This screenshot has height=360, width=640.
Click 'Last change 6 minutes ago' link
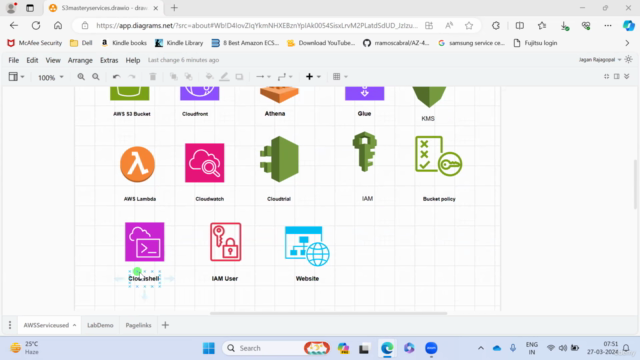pos(183,60)
